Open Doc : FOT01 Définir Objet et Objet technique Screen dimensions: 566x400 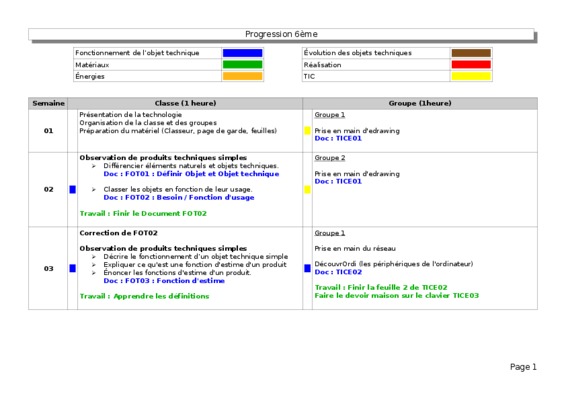coord(191,174)
